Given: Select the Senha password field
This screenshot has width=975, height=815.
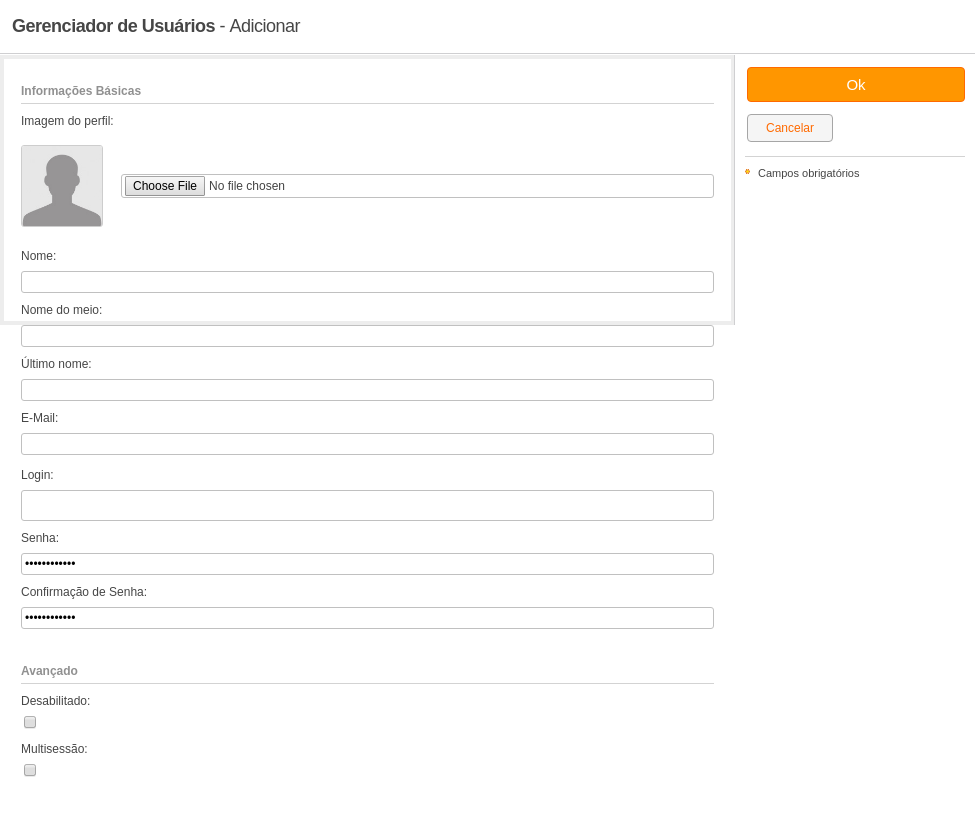Looking at the screenshot, I should 367,564.
